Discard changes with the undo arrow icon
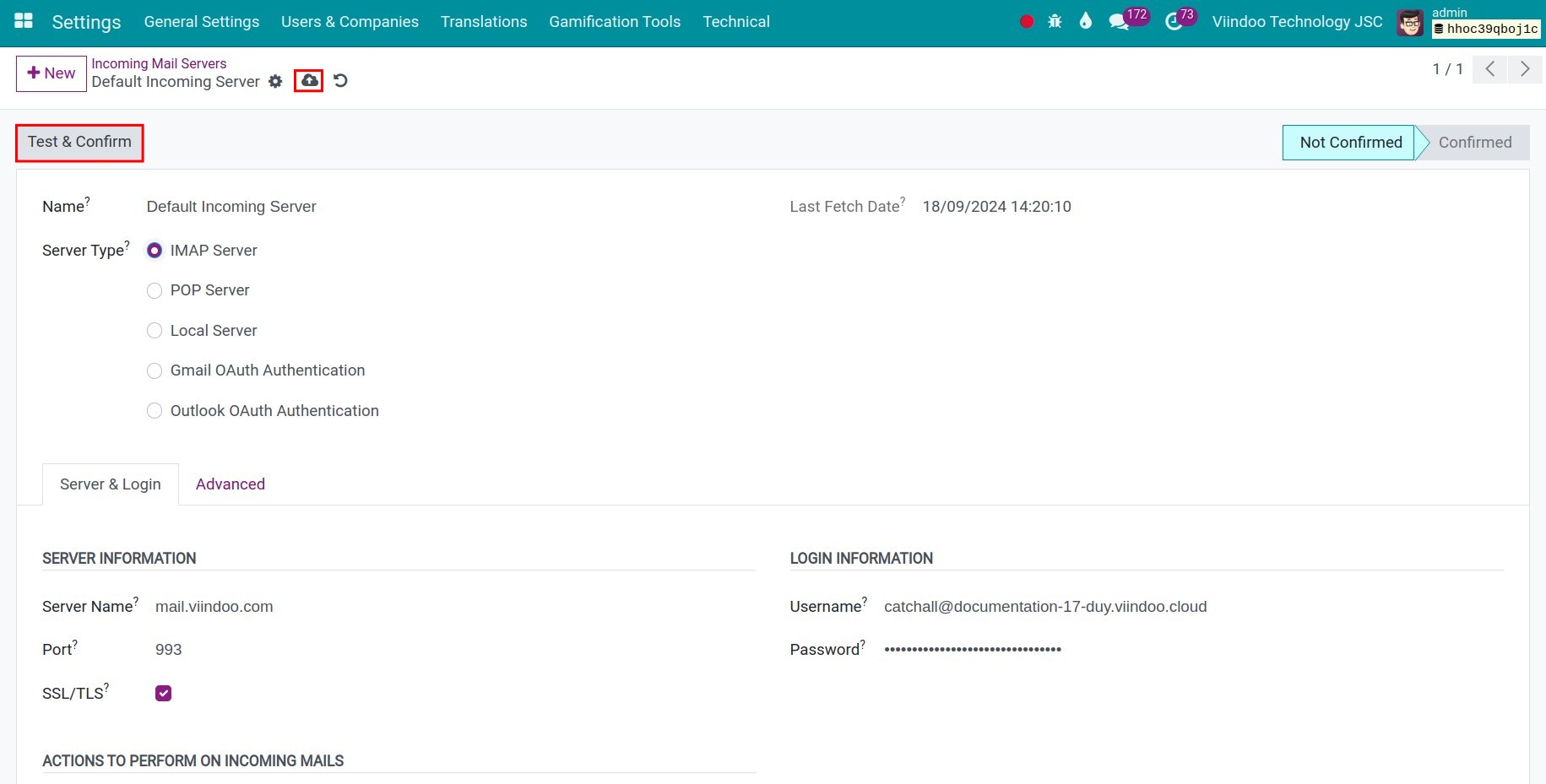 coord(340,81)
